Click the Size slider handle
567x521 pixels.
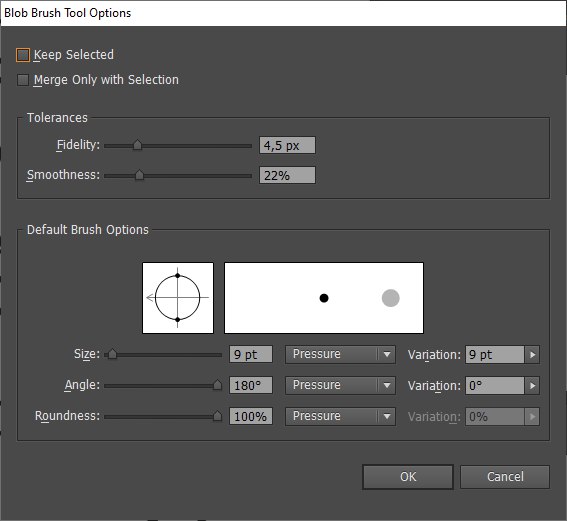pos(112,354)
